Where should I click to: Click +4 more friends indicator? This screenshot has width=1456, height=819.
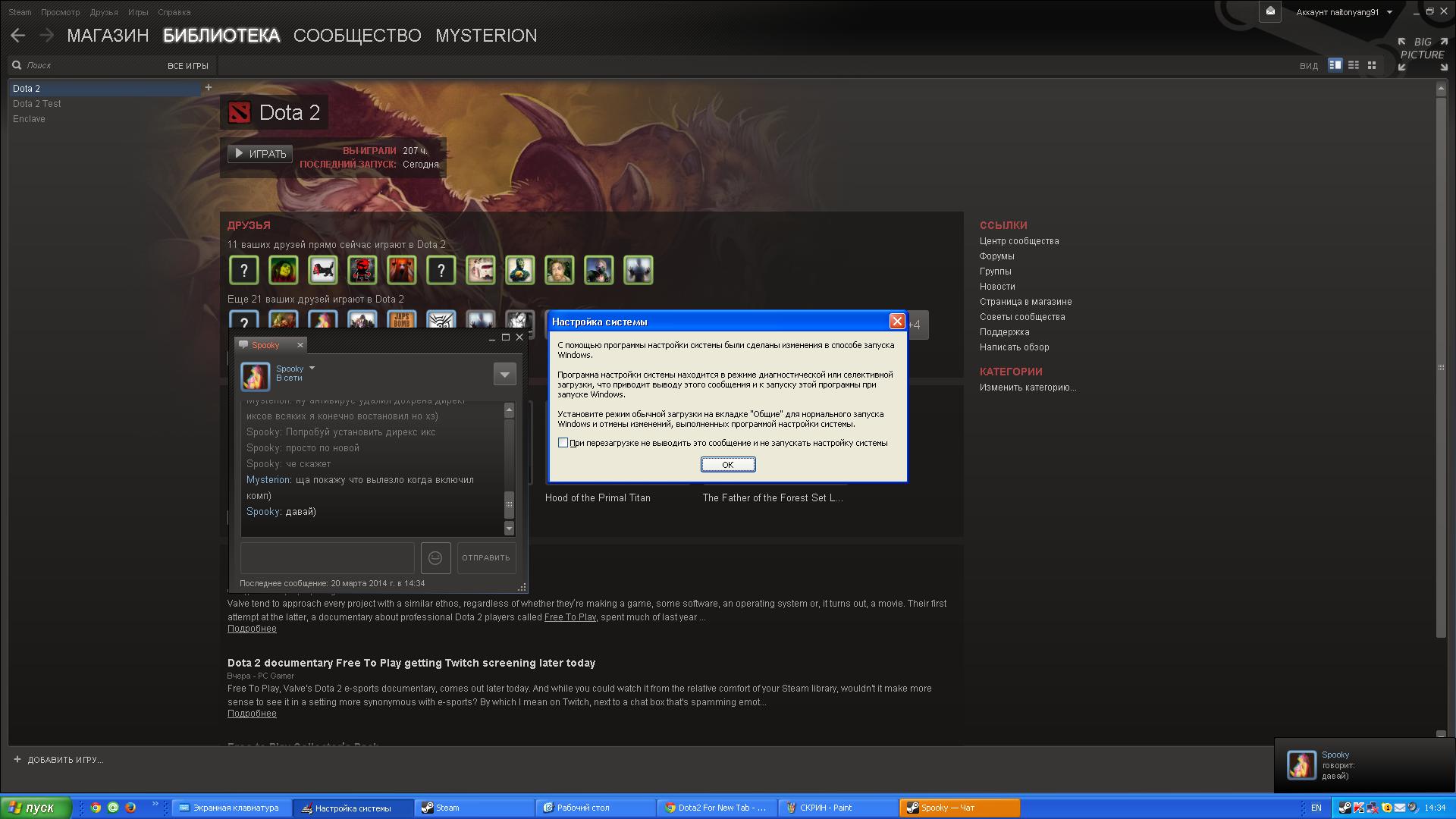tap(915, 325)
